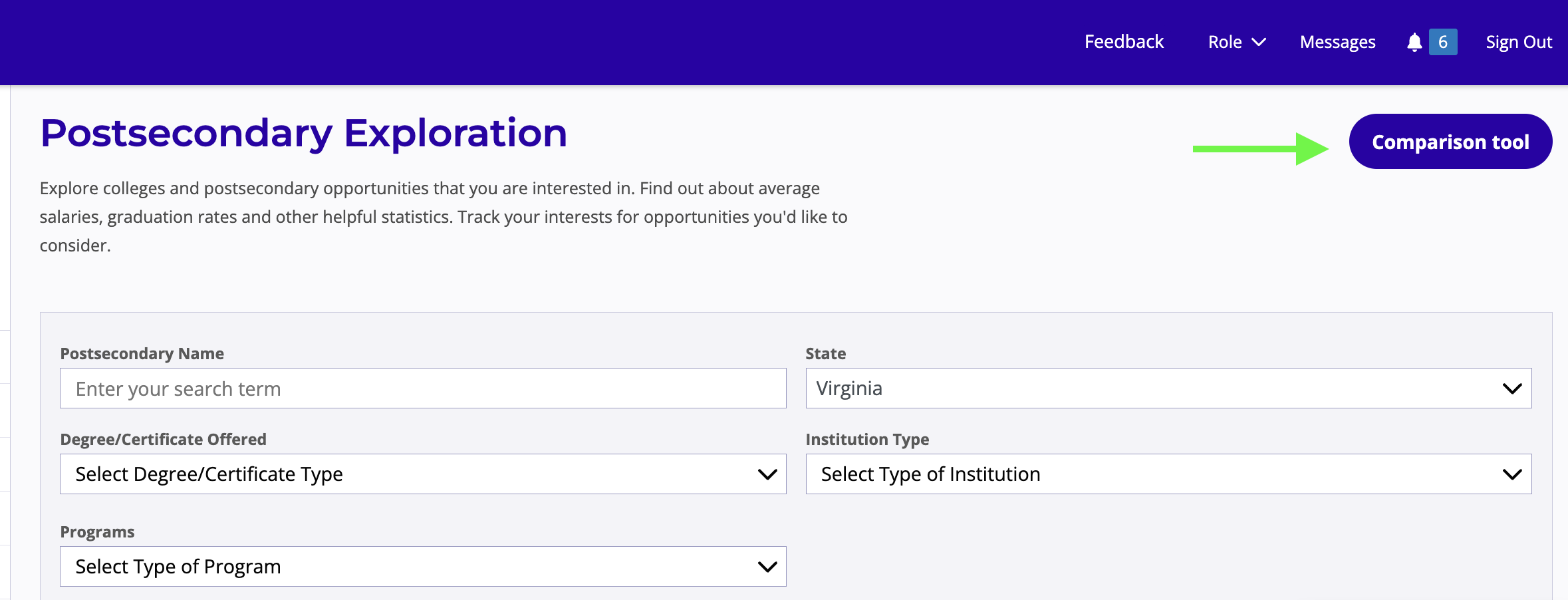Click the Degree/Certificate Offered field label
Screen dimensions: 1568x600
click(x=163, y=440)
